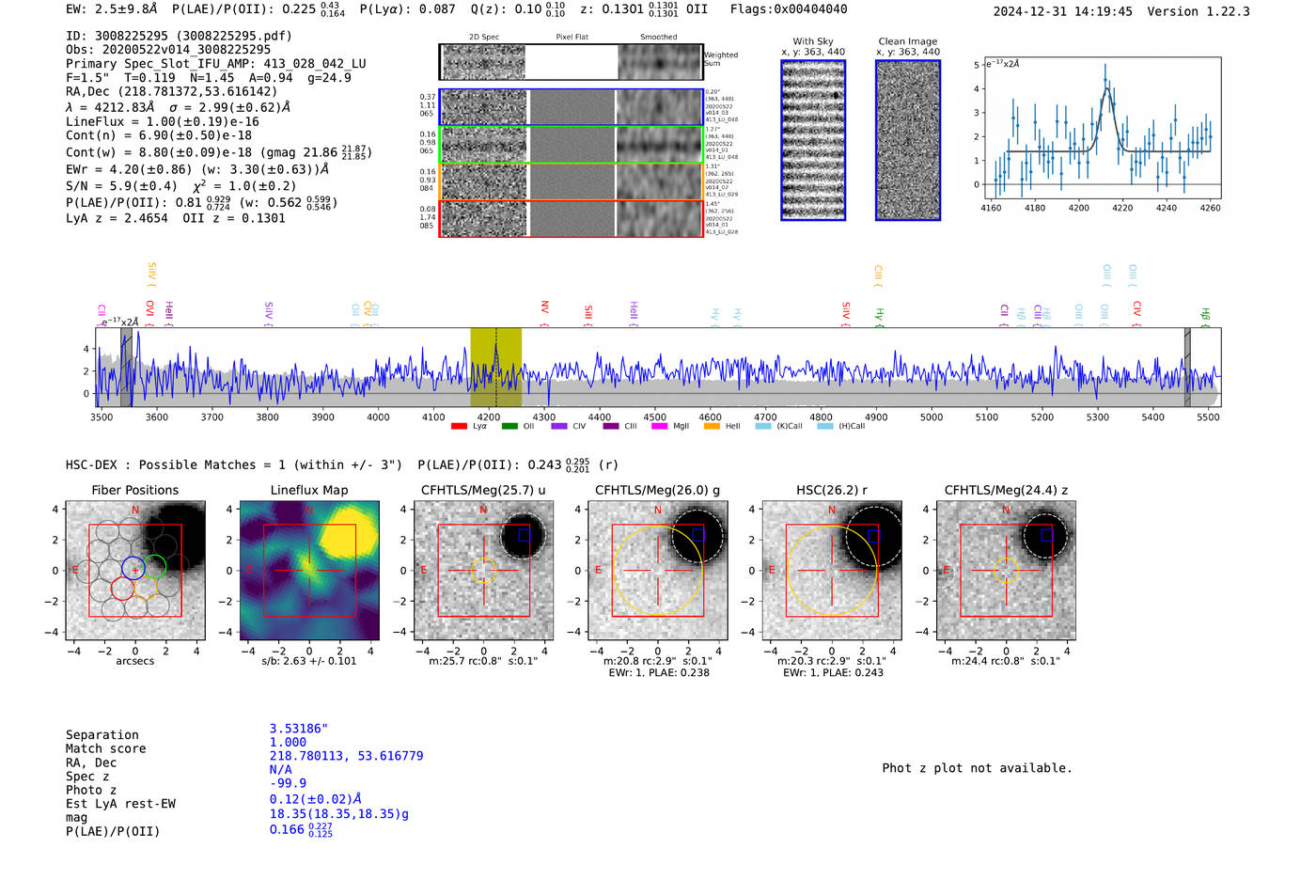Click the counterpart RA, Dec 218.780113, 53.616779
This screenshot has height=896, width=1316.
point(347,756)
